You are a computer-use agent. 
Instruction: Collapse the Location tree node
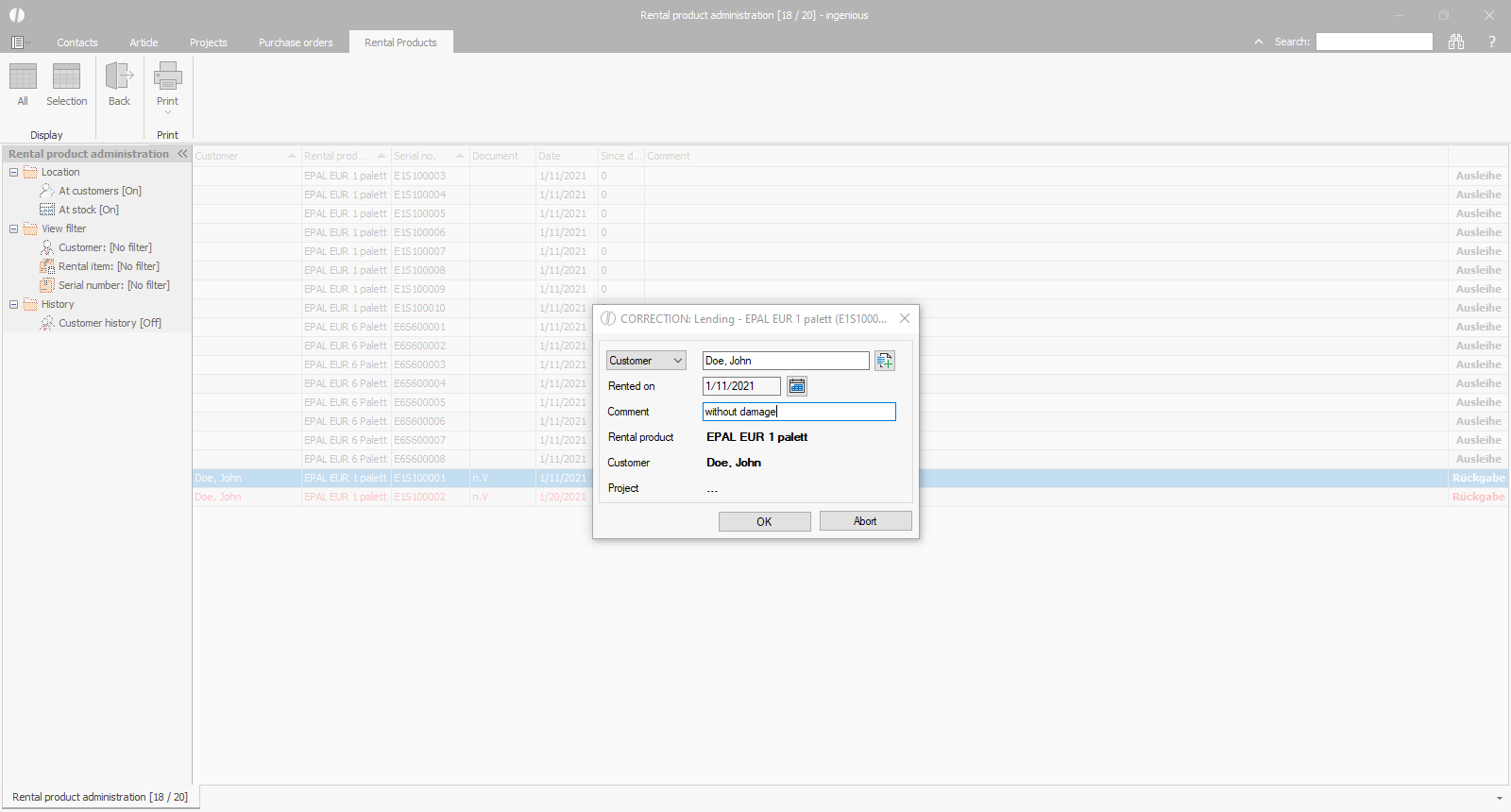(13, 172)
